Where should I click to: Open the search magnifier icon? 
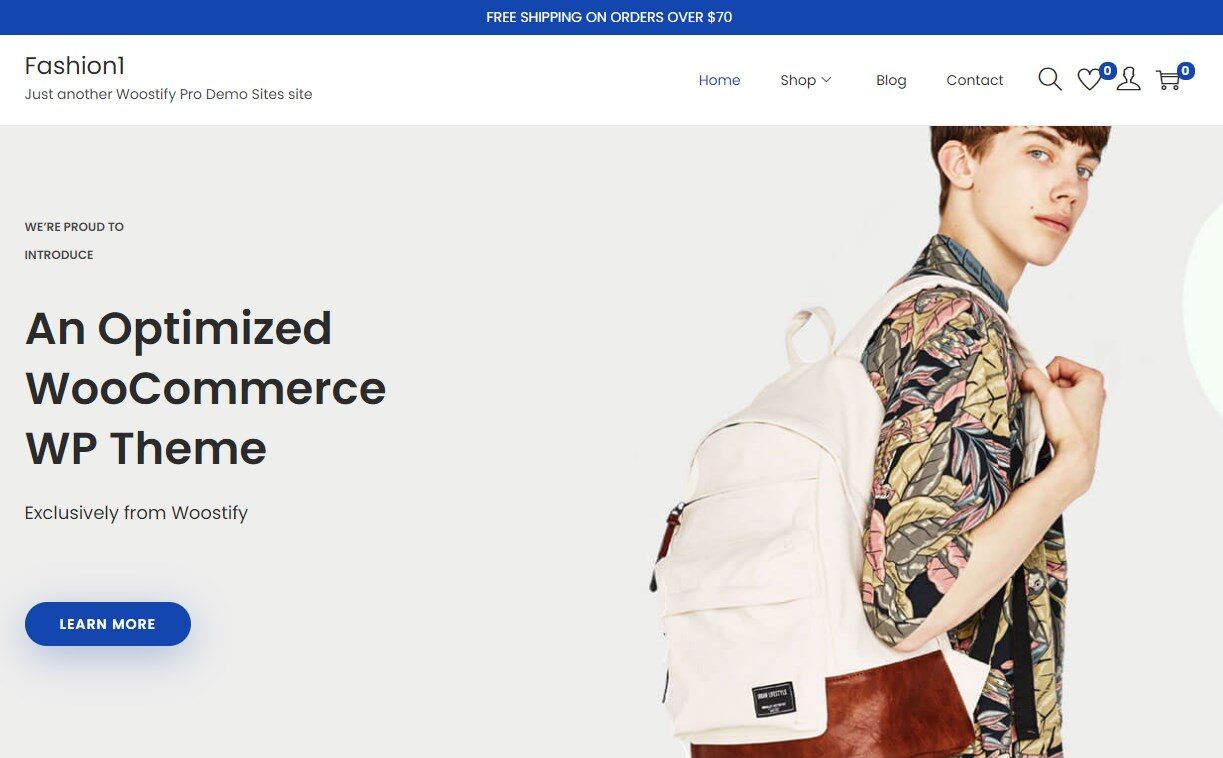1049,79
